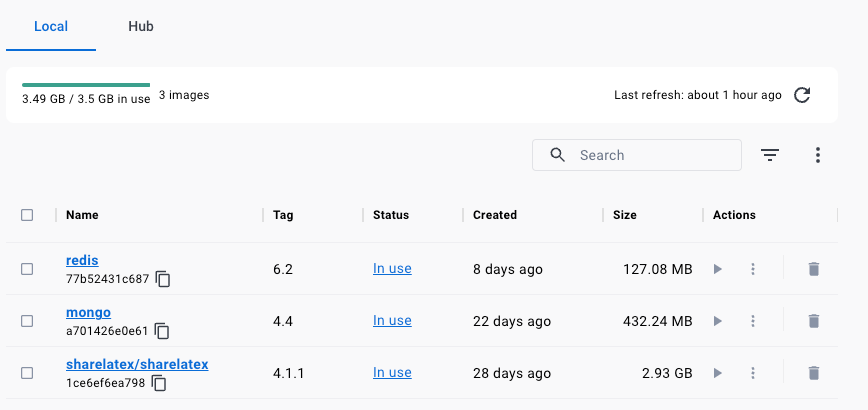This screenshot has width=868, height=410.
Task: Check the mongo row checkbox
Action: (27, 321)
